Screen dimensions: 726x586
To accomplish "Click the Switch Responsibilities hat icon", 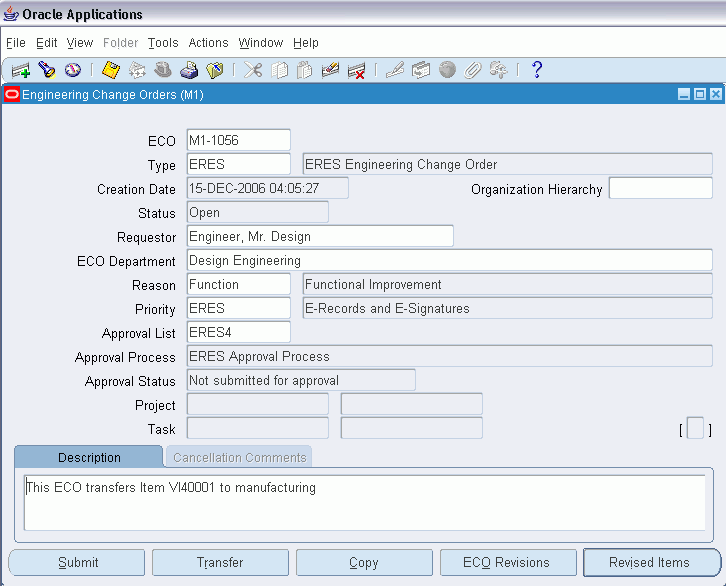I will pos(163,70).
